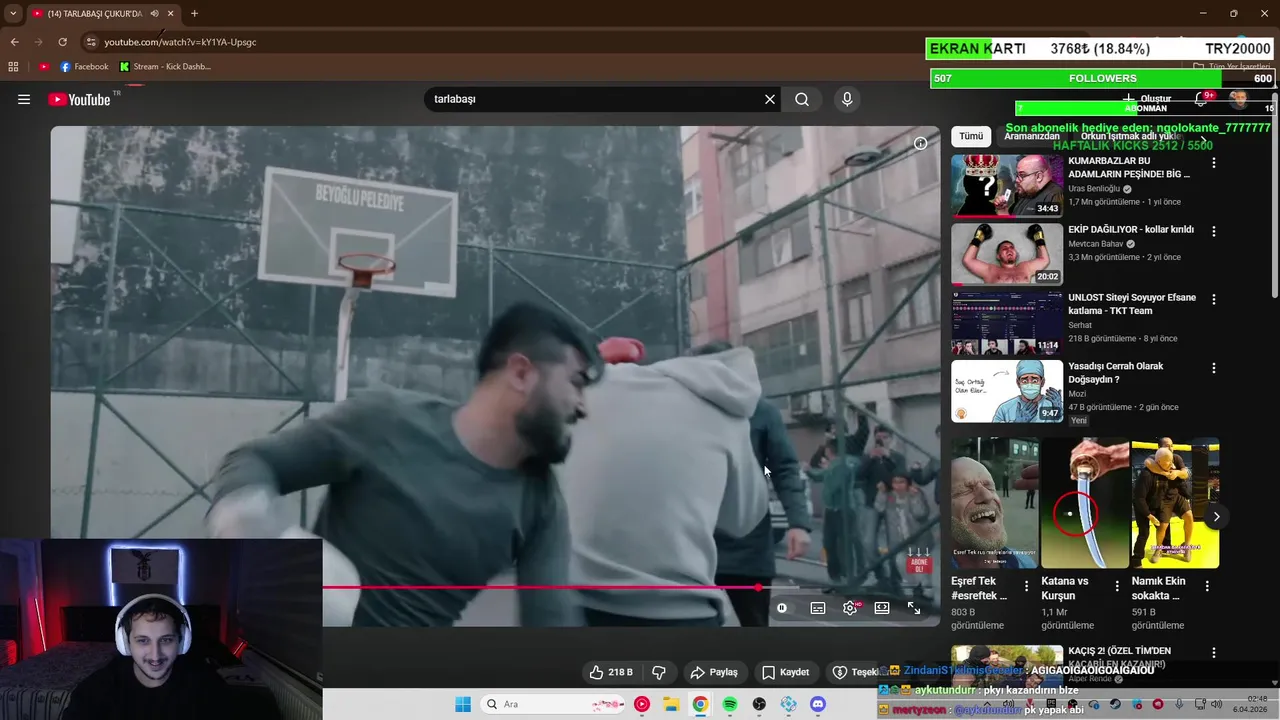View site information icon in address bar
This screenshot has width=1280, height=720.
[x=91, y=42]
